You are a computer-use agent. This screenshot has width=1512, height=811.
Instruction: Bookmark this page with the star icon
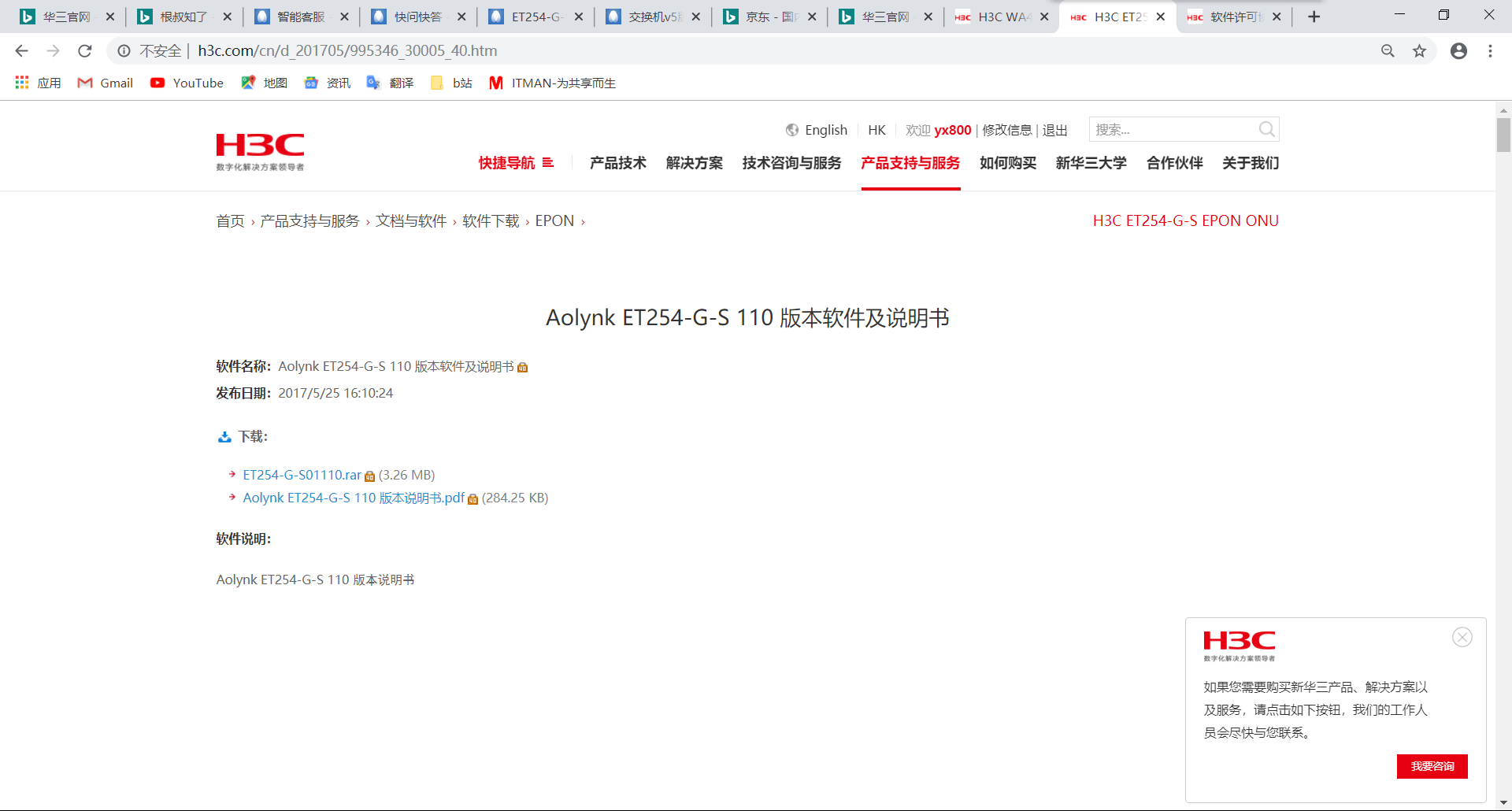point(1419,51)
